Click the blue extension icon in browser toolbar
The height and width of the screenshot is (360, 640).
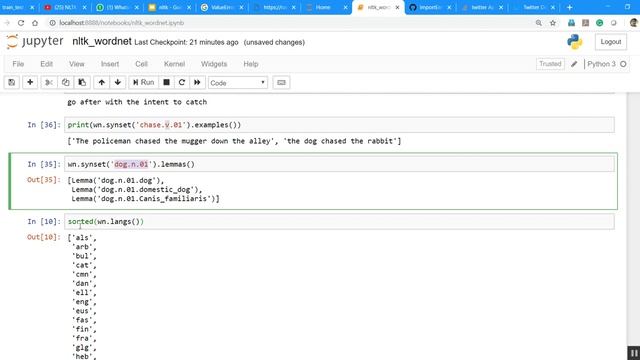pos(571,23)
